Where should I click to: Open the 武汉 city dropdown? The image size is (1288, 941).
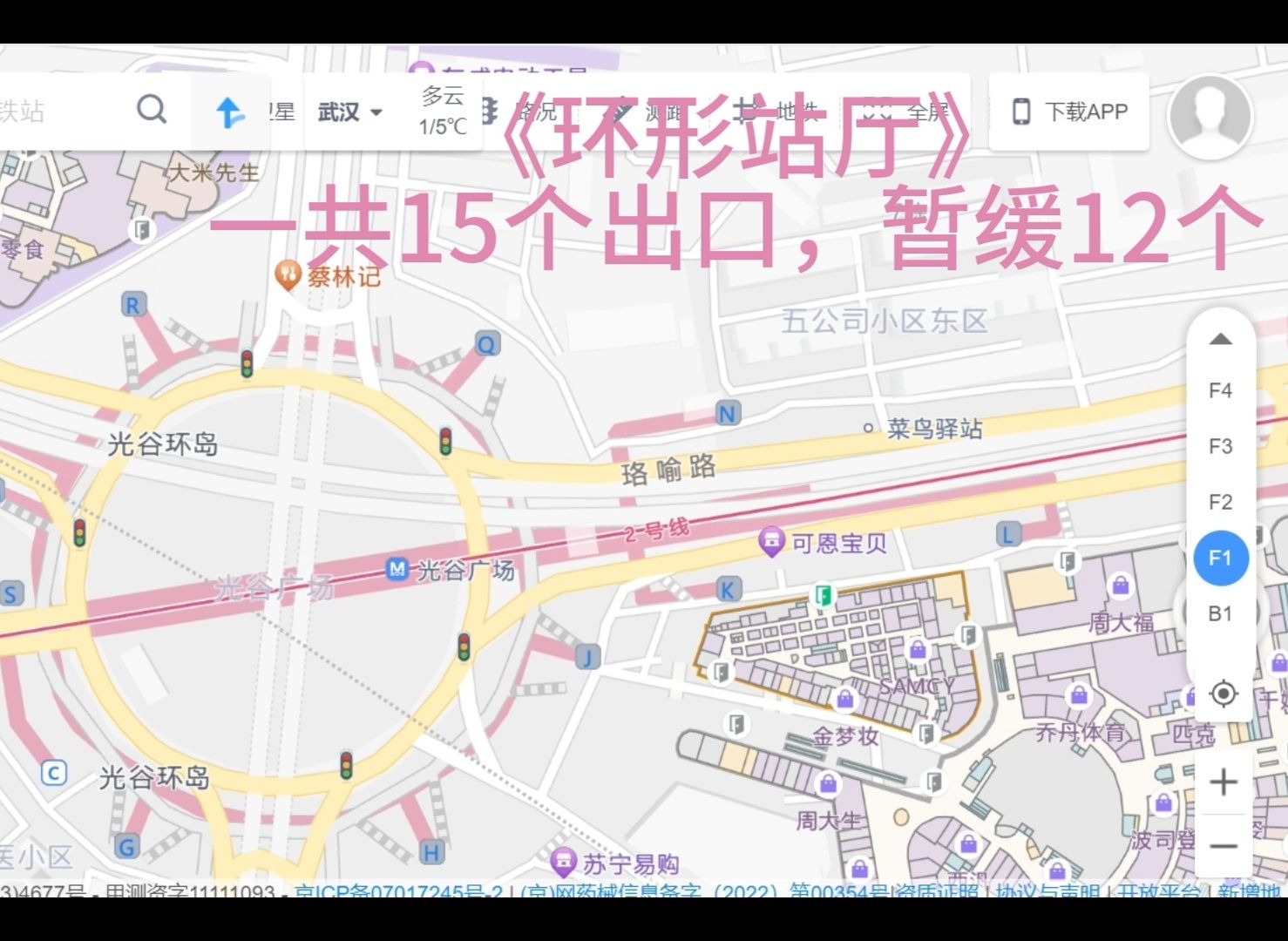pyautogui.click(x=350, y=112)
